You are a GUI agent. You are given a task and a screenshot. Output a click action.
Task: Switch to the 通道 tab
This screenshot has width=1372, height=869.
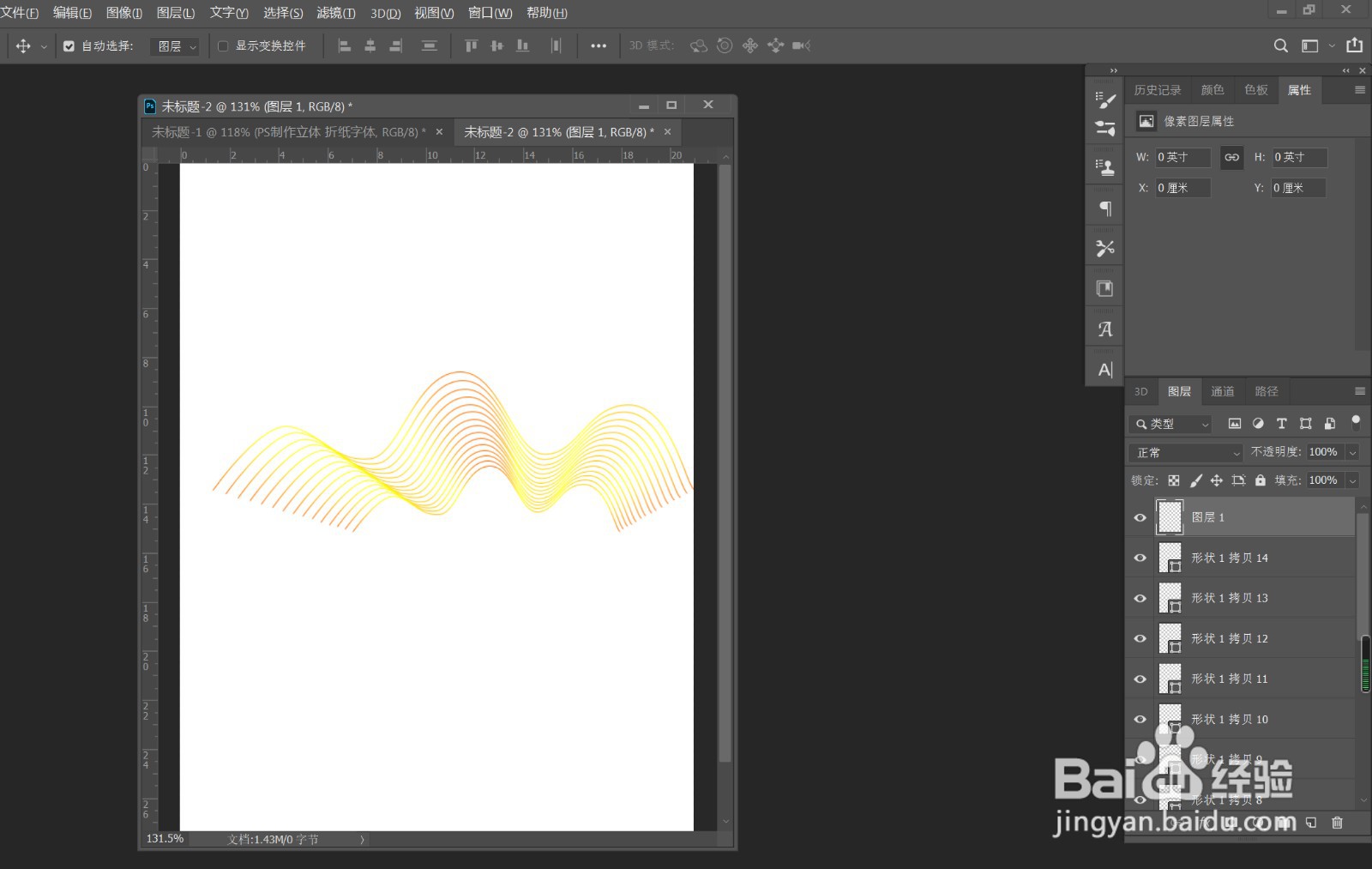point(1222,391)
